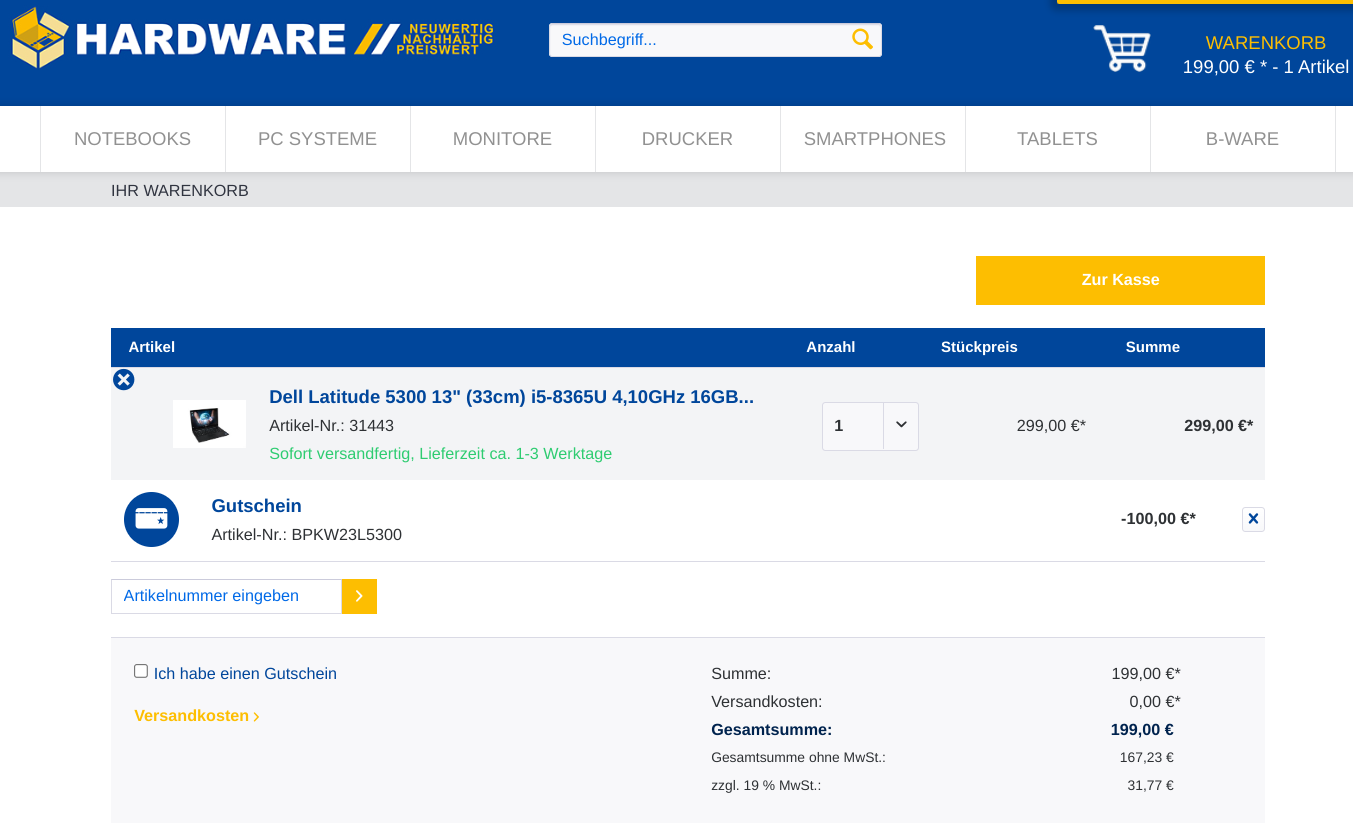Open the Notebooks category
1353x834 pixels.
133,139
